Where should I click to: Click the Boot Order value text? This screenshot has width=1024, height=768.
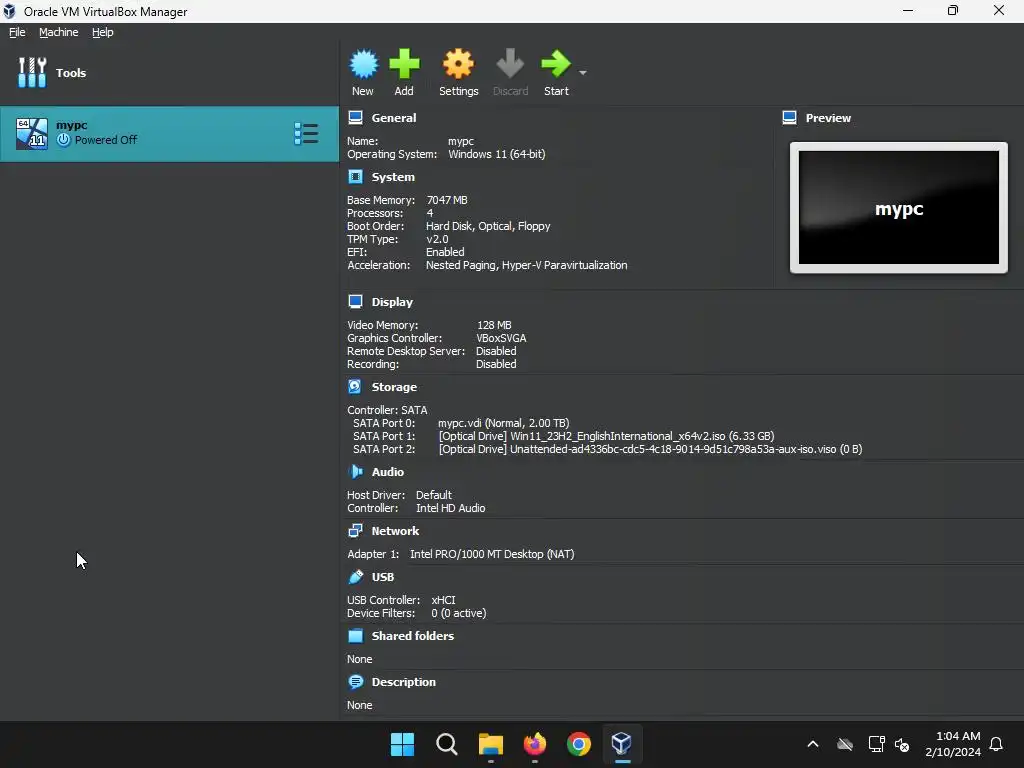488,226
